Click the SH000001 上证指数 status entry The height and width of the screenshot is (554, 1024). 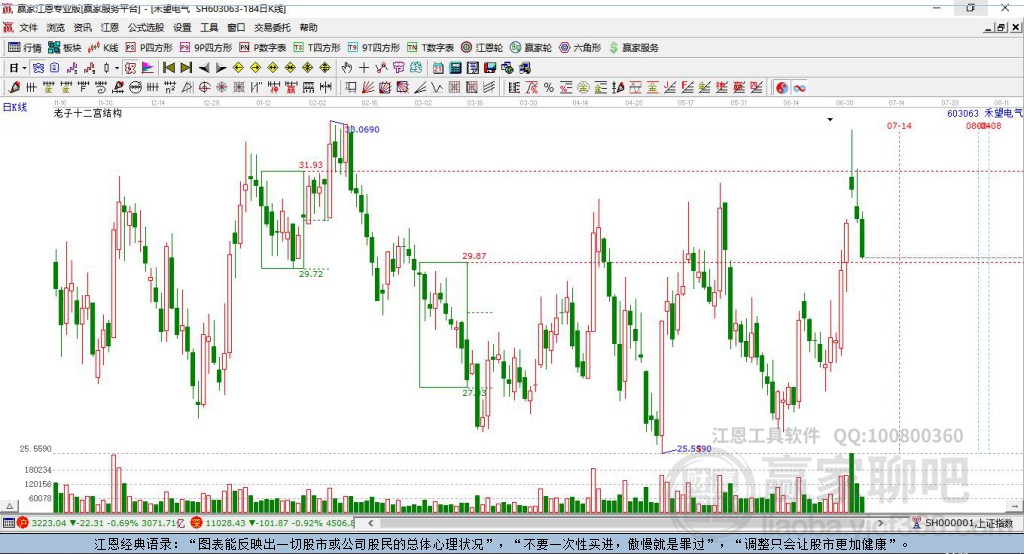pyautogui.click(x=969, y=523)
